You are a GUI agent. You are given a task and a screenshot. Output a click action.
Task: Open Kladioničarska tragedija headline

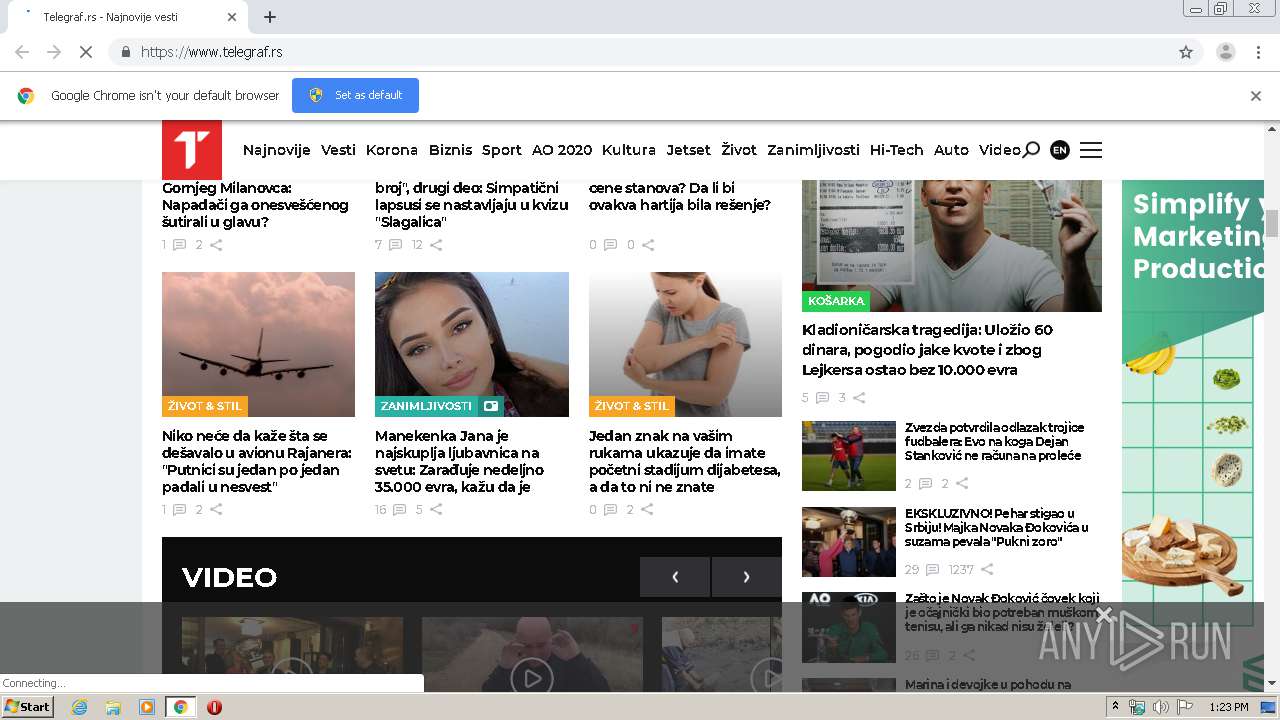(927, 349)
